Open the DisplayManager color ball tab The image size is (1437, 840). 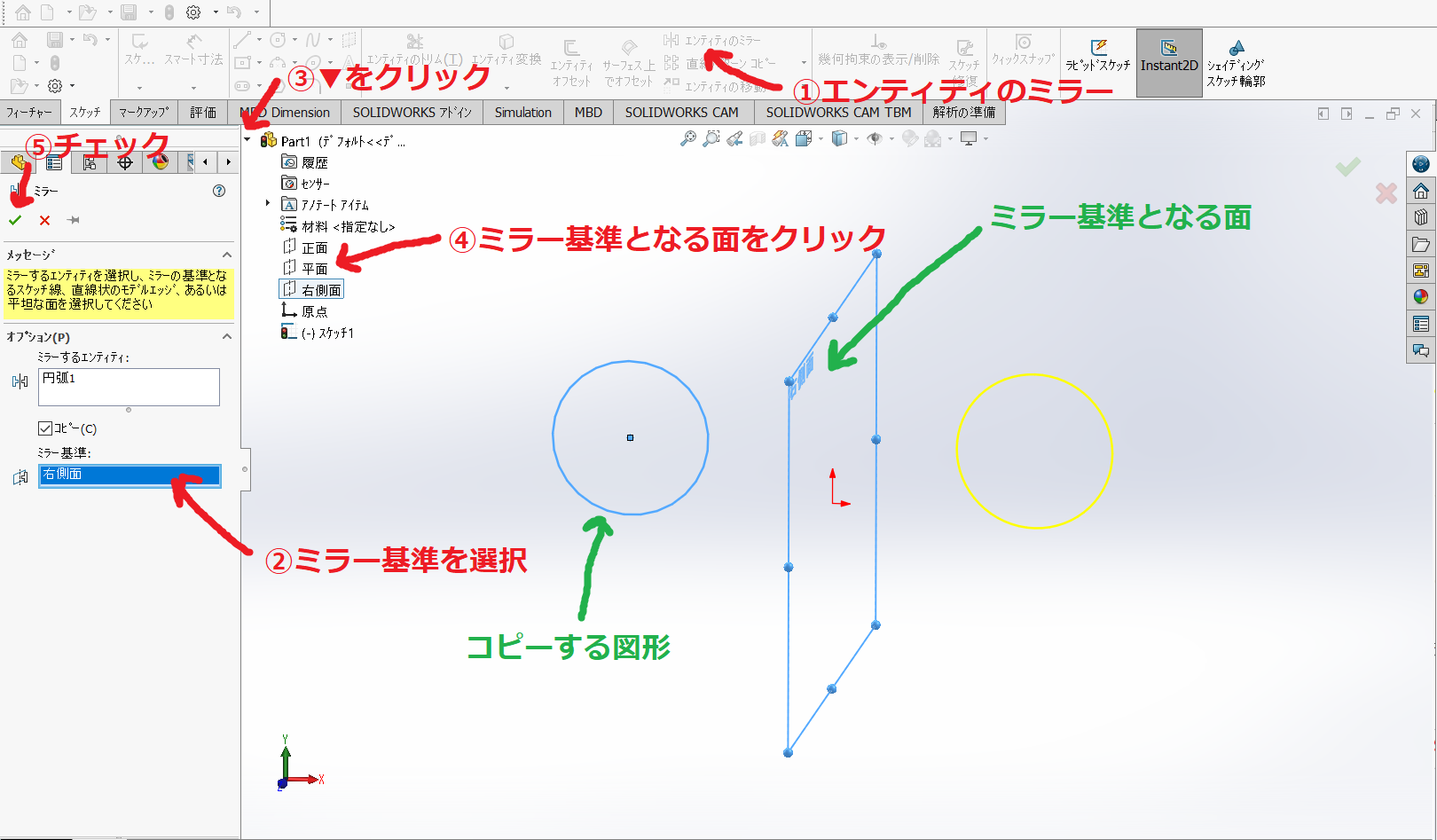161,162
